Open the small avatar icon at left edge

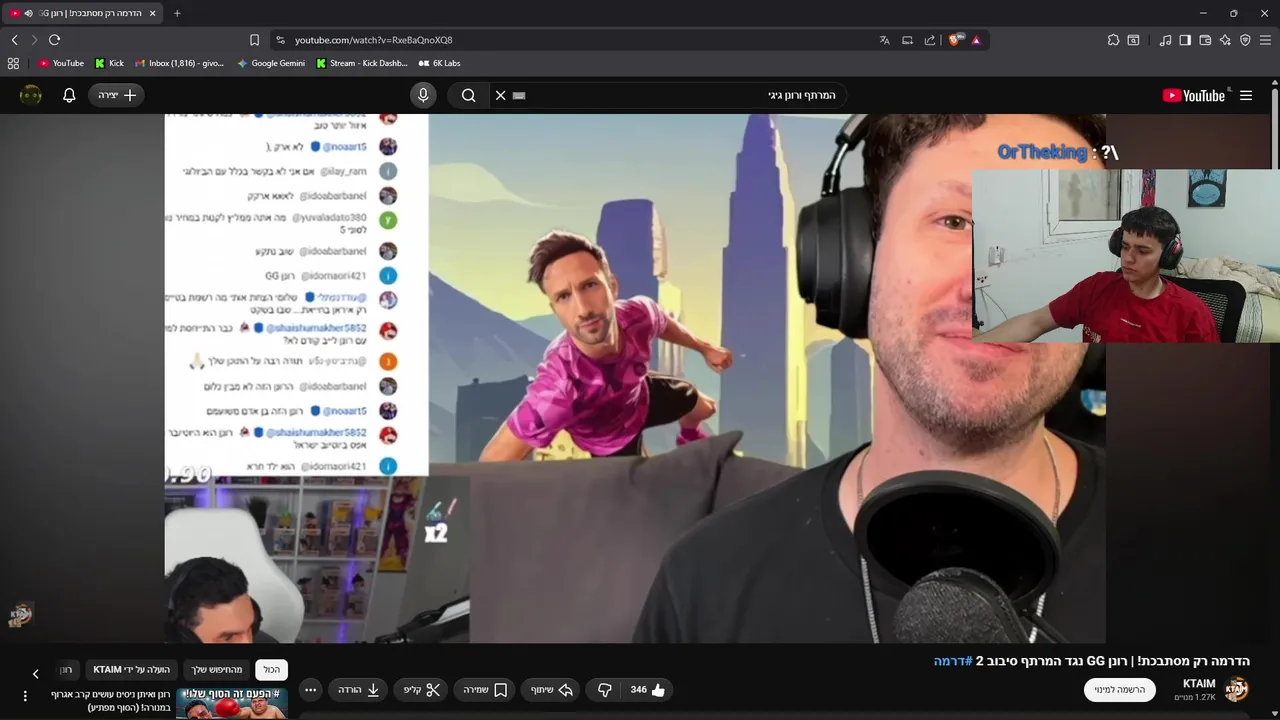coord(20,614)
